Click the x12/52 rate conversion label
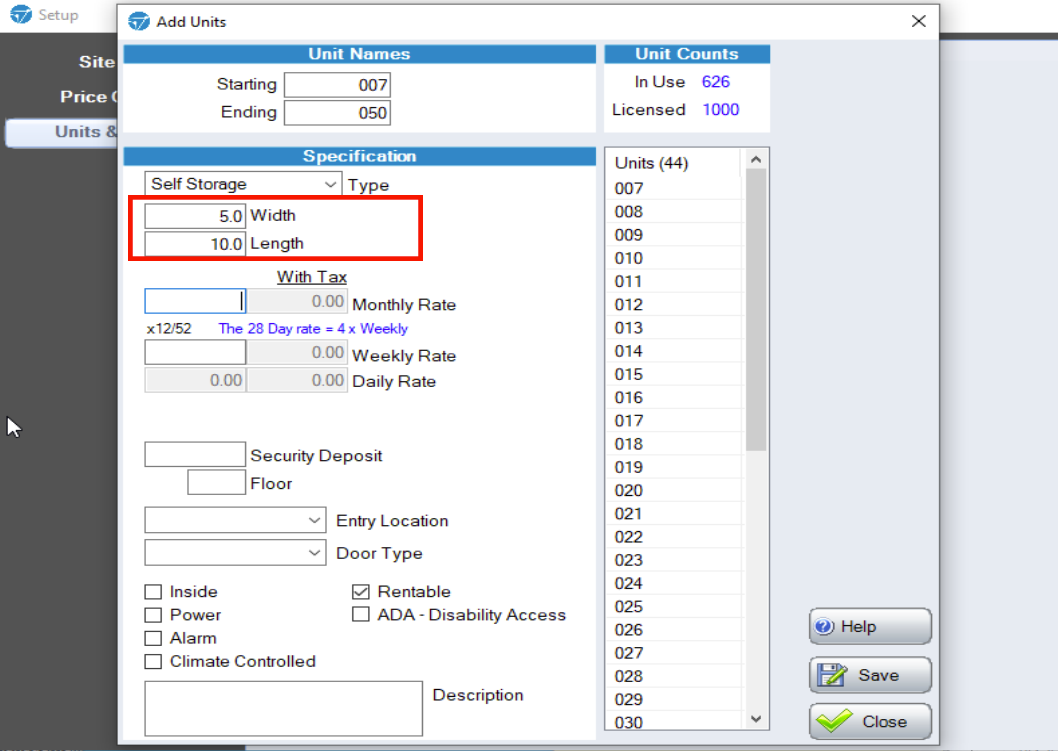 coord(169,329)
